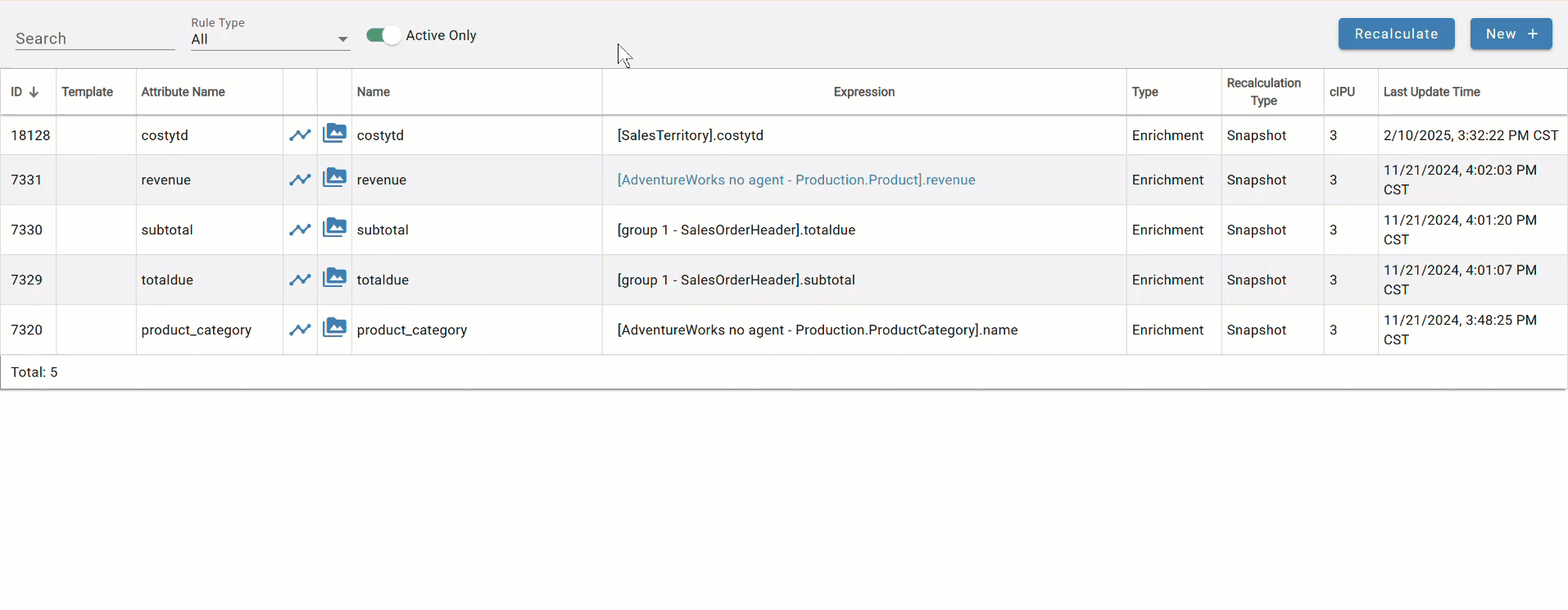Click expression [group 1 - SalesOrderHeader].subtotal
This screenshot has height=610, width=1568.
click(736, 280)
